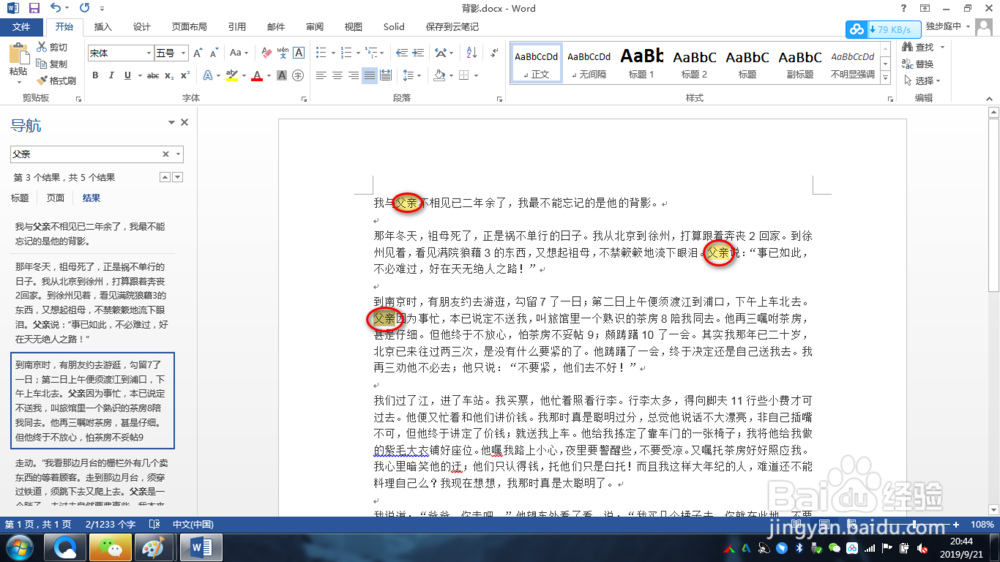The width and height of the screenshot is (1000, 562).
Task: Open navigation pane options arrow
Action: point(172,122)
